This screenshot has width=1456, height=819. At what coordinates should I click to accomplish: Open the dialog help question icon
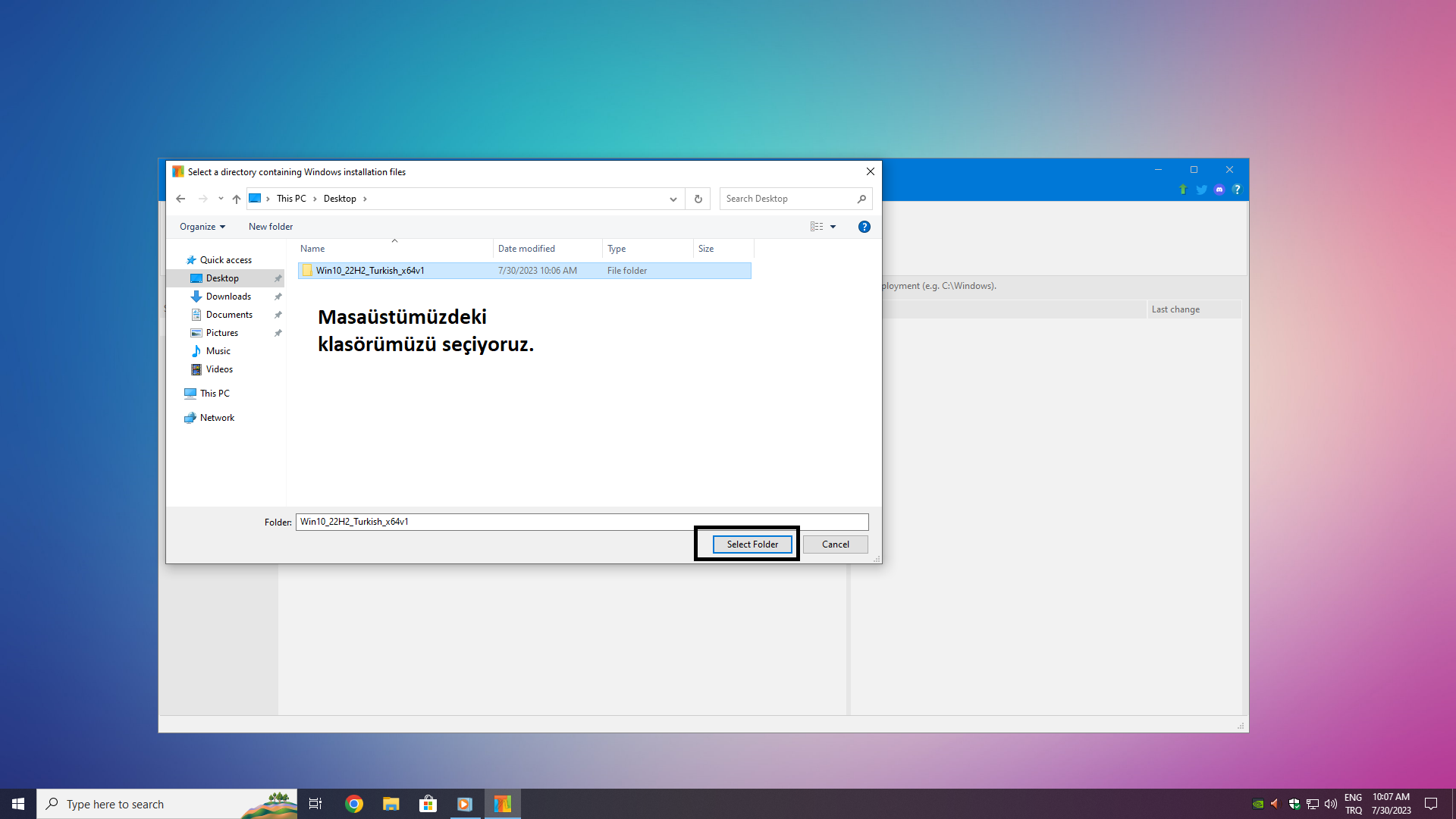864,227
